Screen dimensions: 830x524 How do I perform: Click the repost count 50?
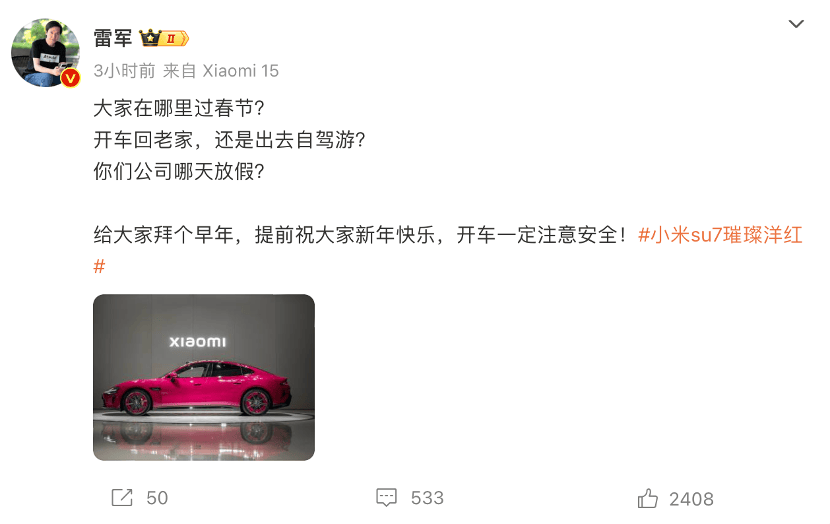pos(157,498)
